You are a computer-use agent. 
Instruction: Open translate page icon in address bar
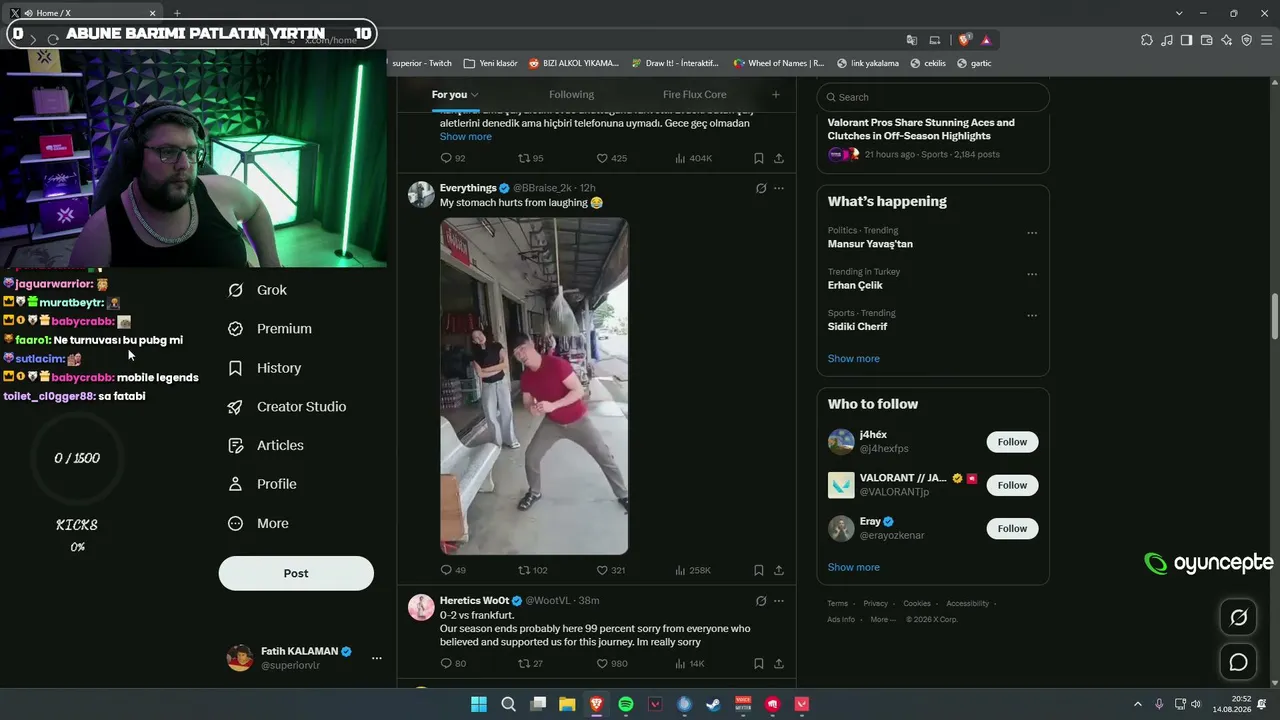pyautogui.click(x=912, y=40)
